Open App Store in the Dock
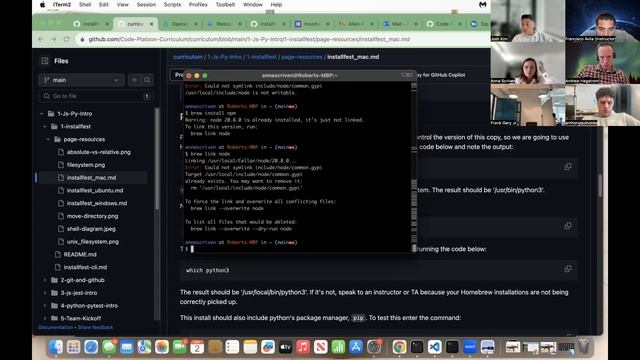 tap(356, 347)
